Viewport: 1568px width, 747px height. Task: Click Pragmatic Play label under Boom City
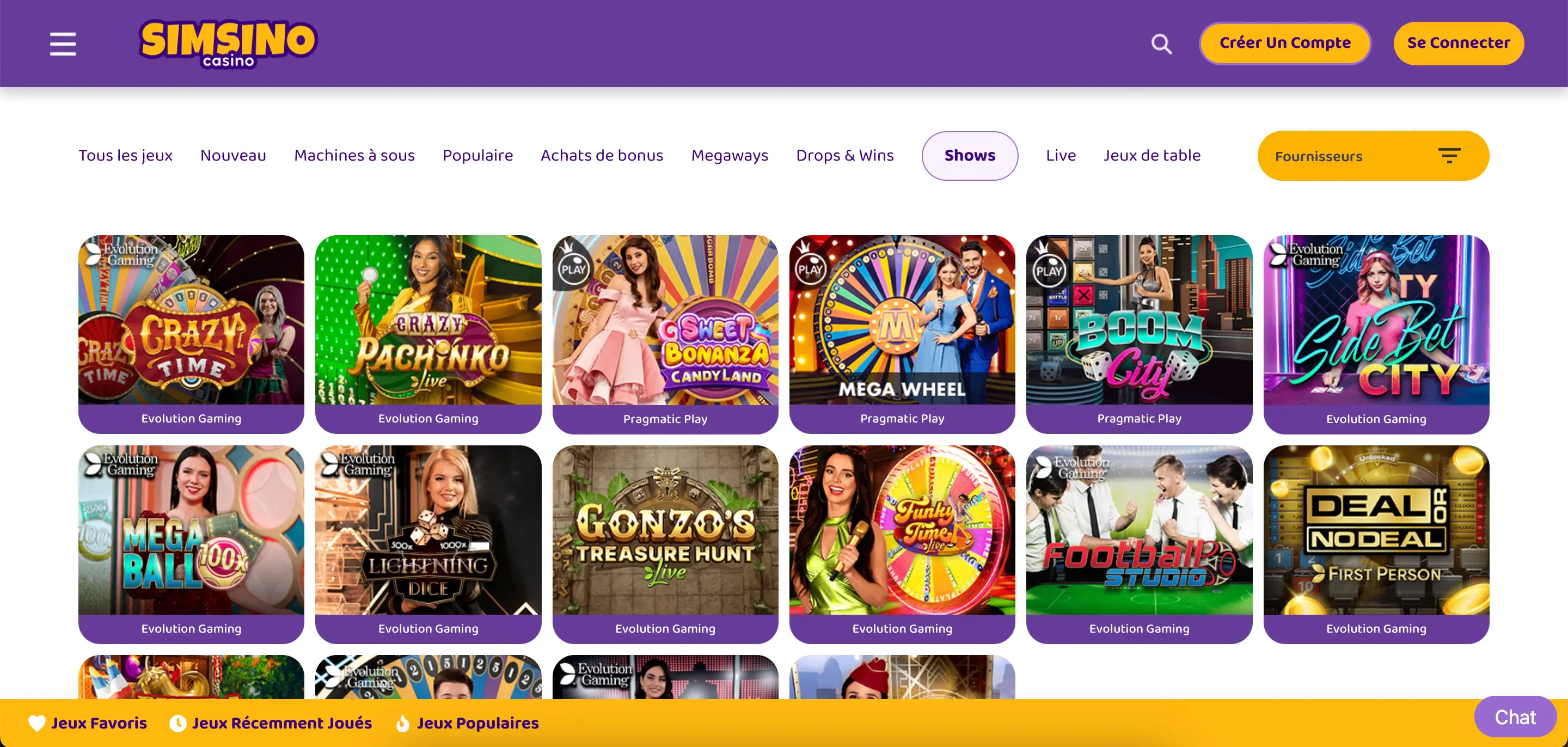click(1140, 419)
